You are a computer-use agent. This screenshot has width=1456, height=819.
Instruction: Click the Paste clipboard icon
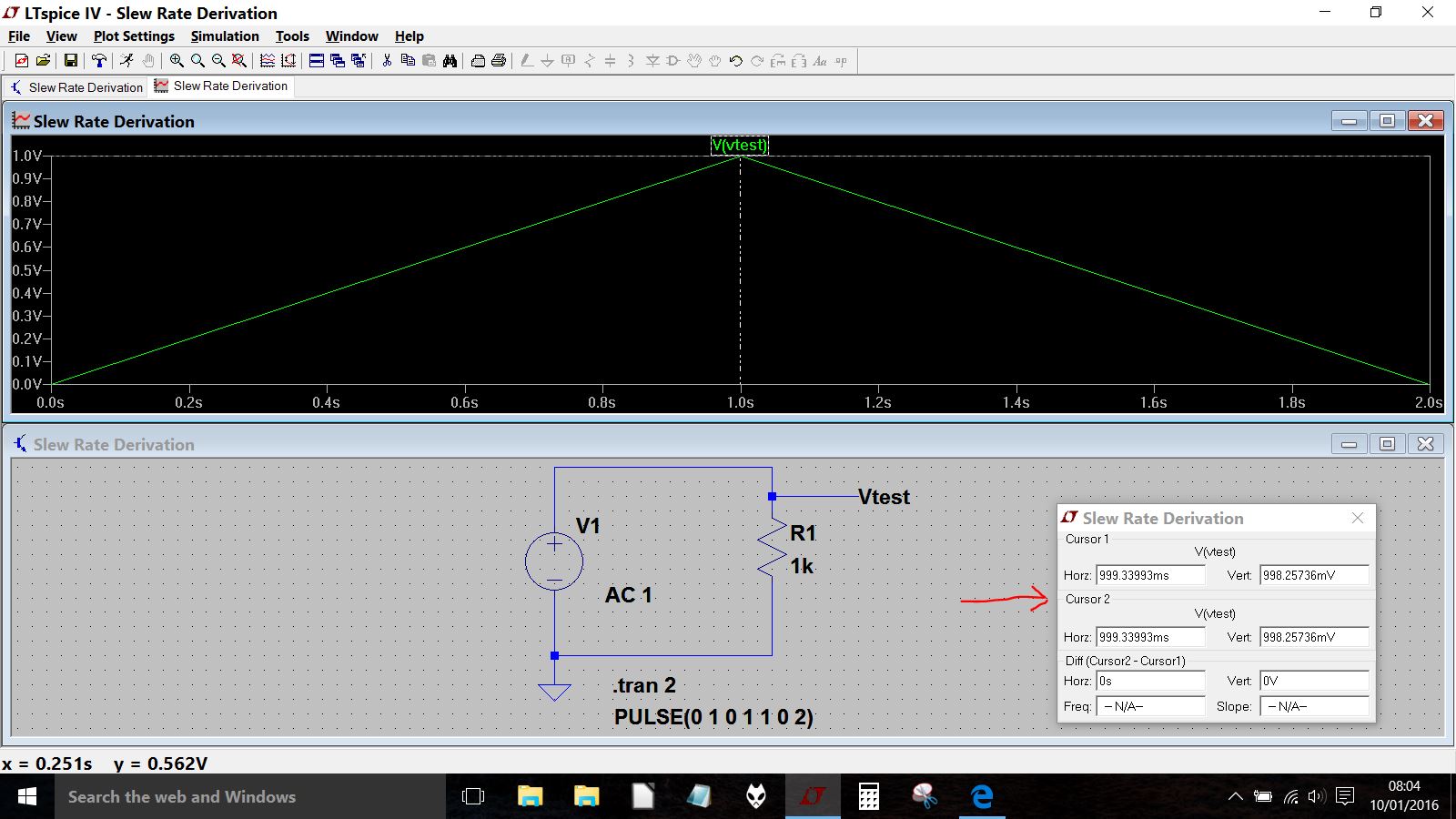429,61
